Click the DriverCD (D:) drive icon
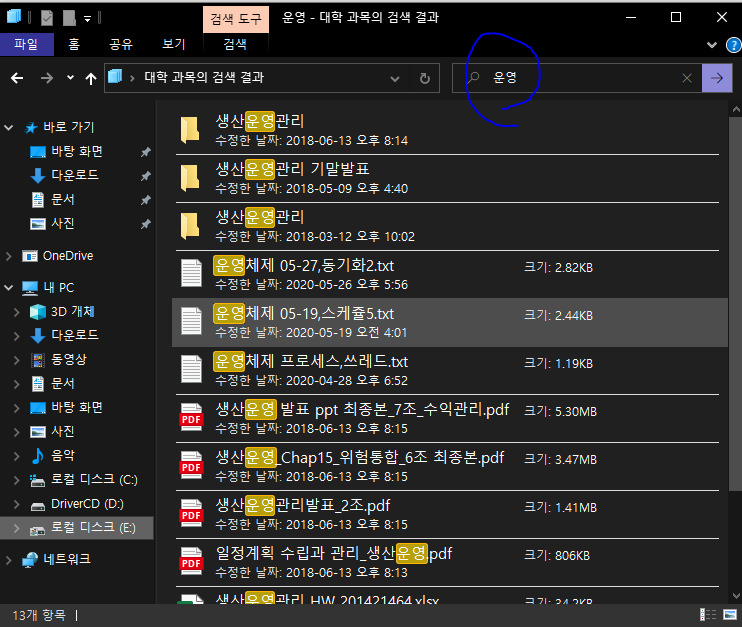This screenshot has height=627, width=742. point(38,505)
